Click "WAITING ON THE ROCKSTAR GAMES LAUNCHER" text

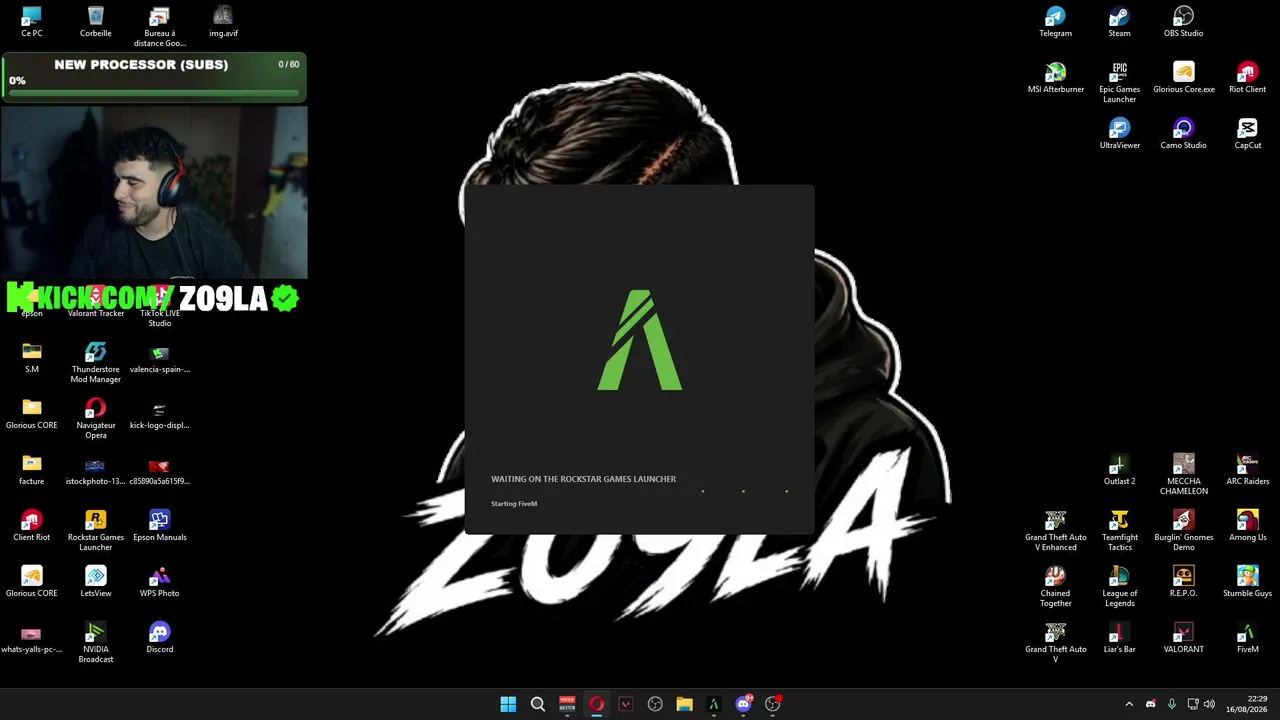tap(583, 479)
